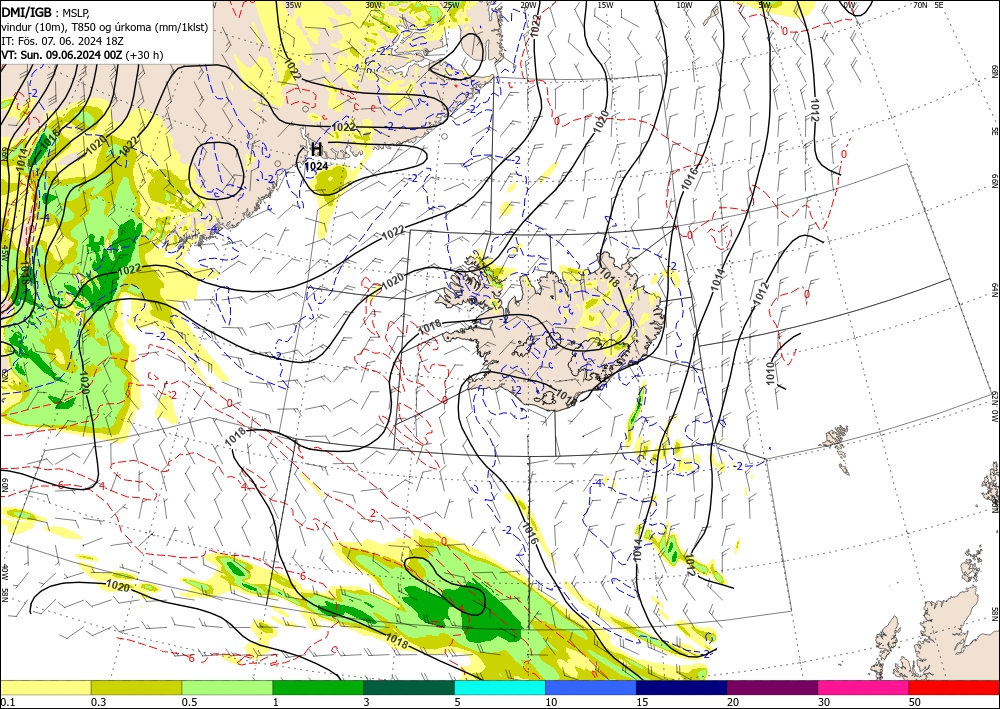Click the red 50+ legend swatch

pos(954,687)
